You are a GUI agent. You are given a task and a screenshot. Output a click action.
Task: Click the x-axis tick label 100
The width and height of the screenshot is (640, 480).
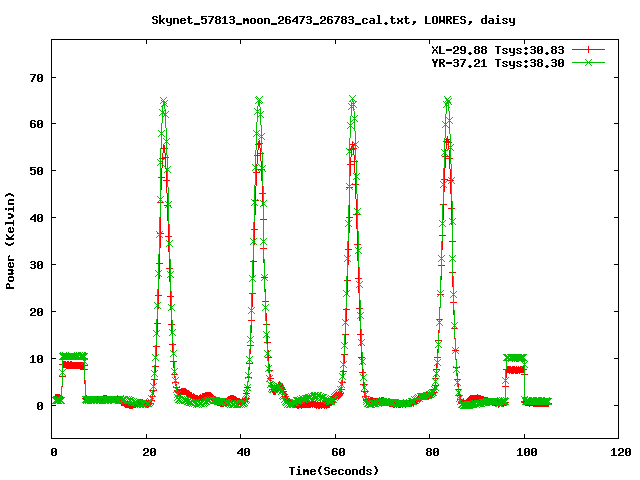pos(527,452)
